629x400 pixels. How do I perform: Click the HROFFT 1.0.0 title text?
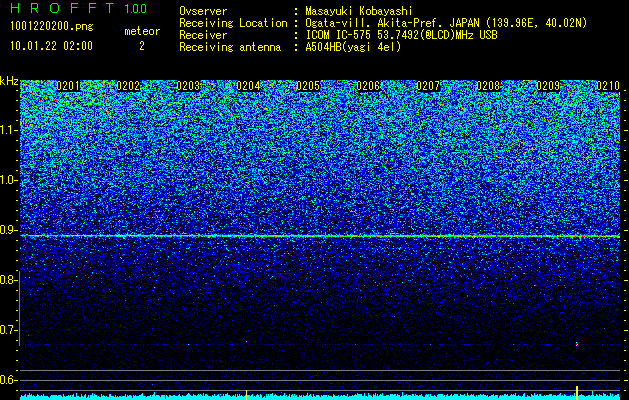[78, 8]
